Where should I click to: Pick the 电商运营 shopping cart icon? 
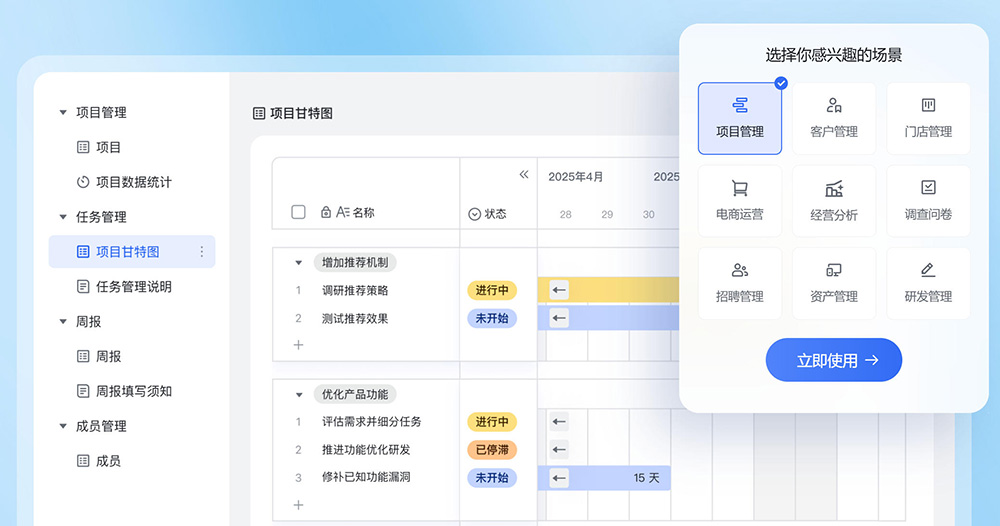point(739,189)
